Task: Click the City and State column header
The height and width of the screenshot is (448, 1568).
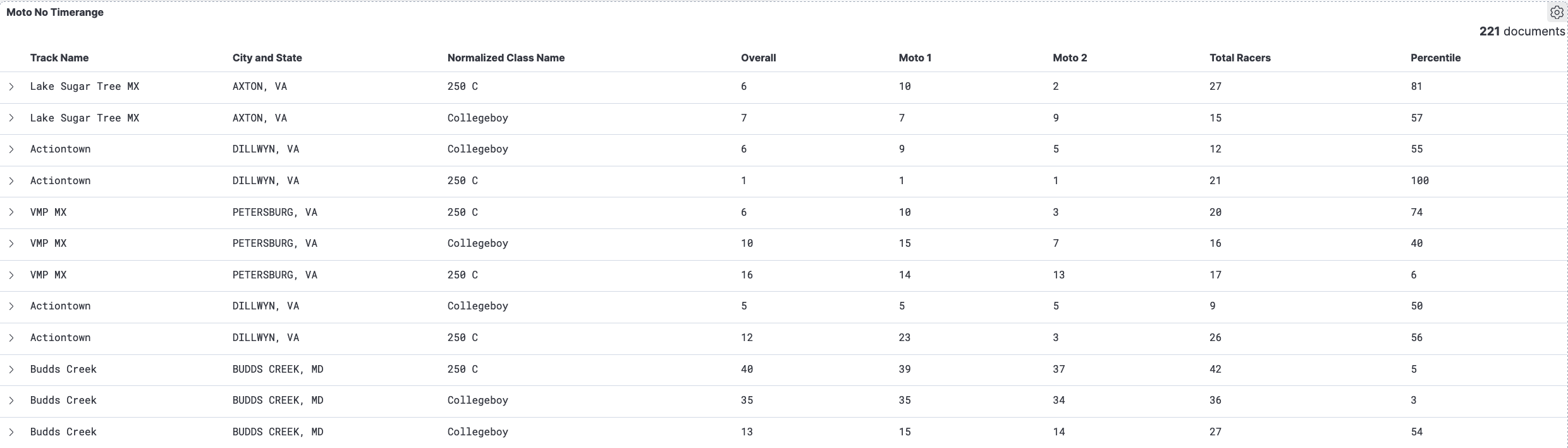Action: [x=267, y=58]
